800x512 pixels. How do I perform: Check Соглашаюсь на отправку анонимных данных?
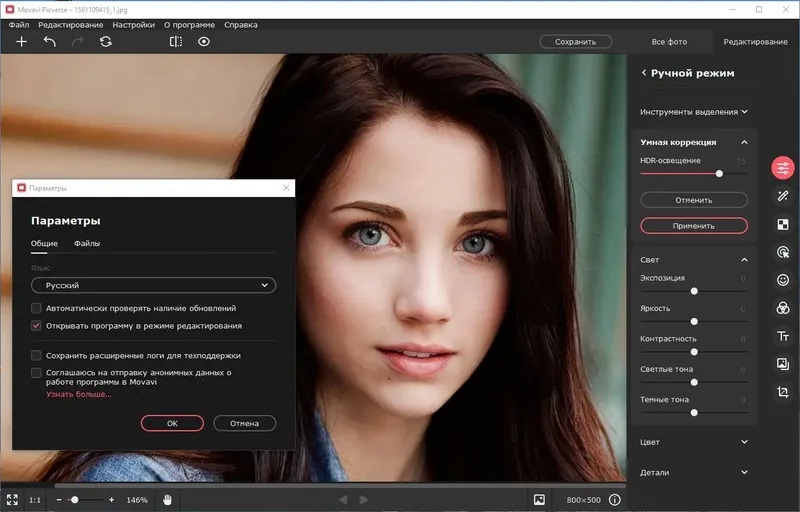[36, 373]
